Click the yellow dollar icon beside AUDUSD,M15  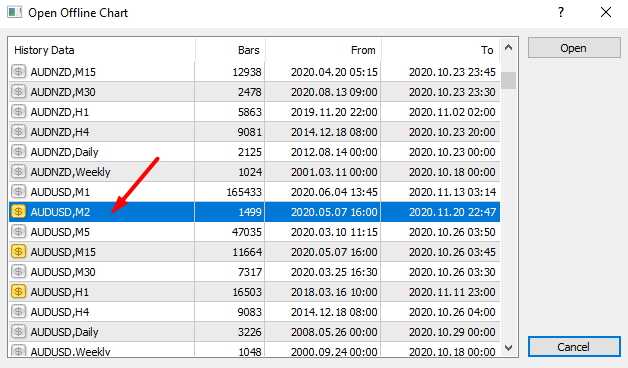[x=18, y=252]
